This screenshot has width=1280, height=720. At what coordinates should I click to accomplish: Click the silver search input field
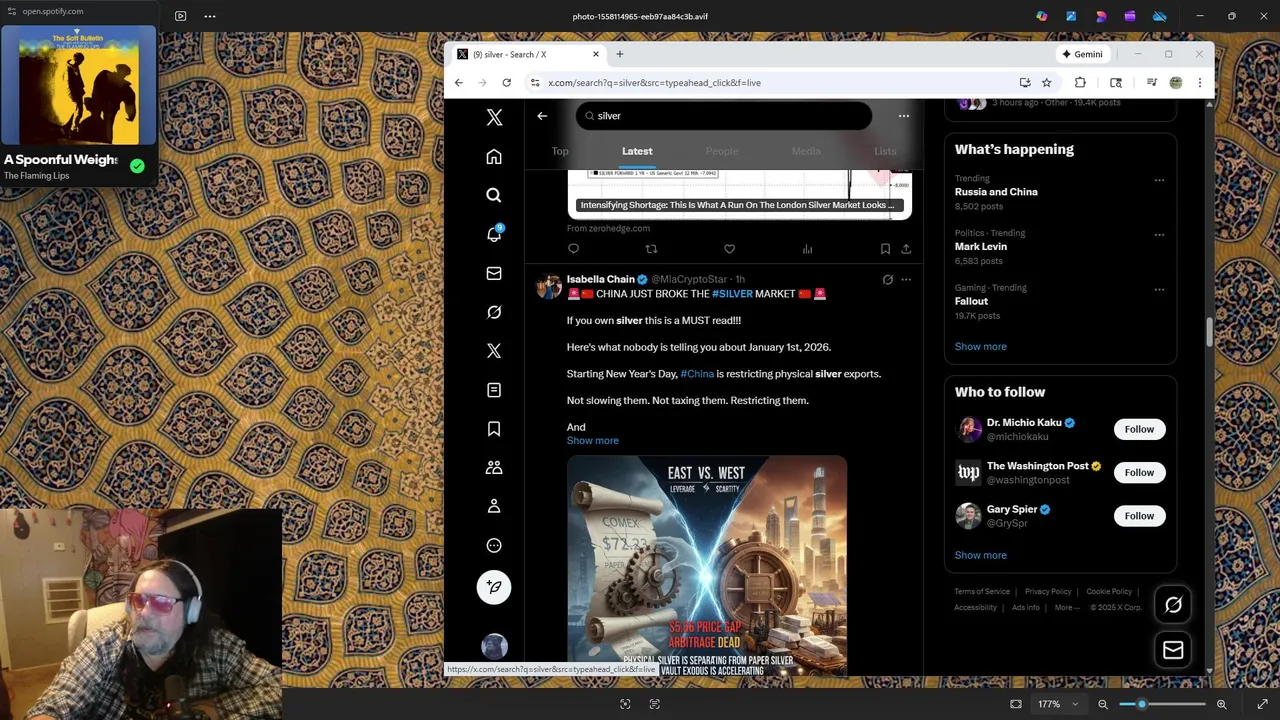[x=724, y=116]
